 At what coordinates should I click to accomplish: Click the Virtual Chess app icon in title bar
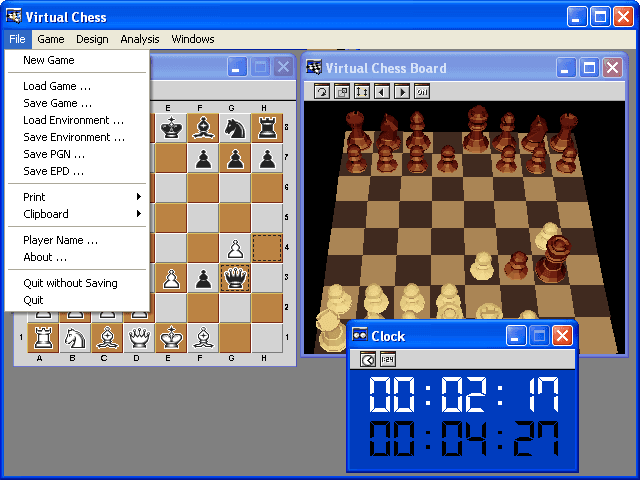pos(13,16)
